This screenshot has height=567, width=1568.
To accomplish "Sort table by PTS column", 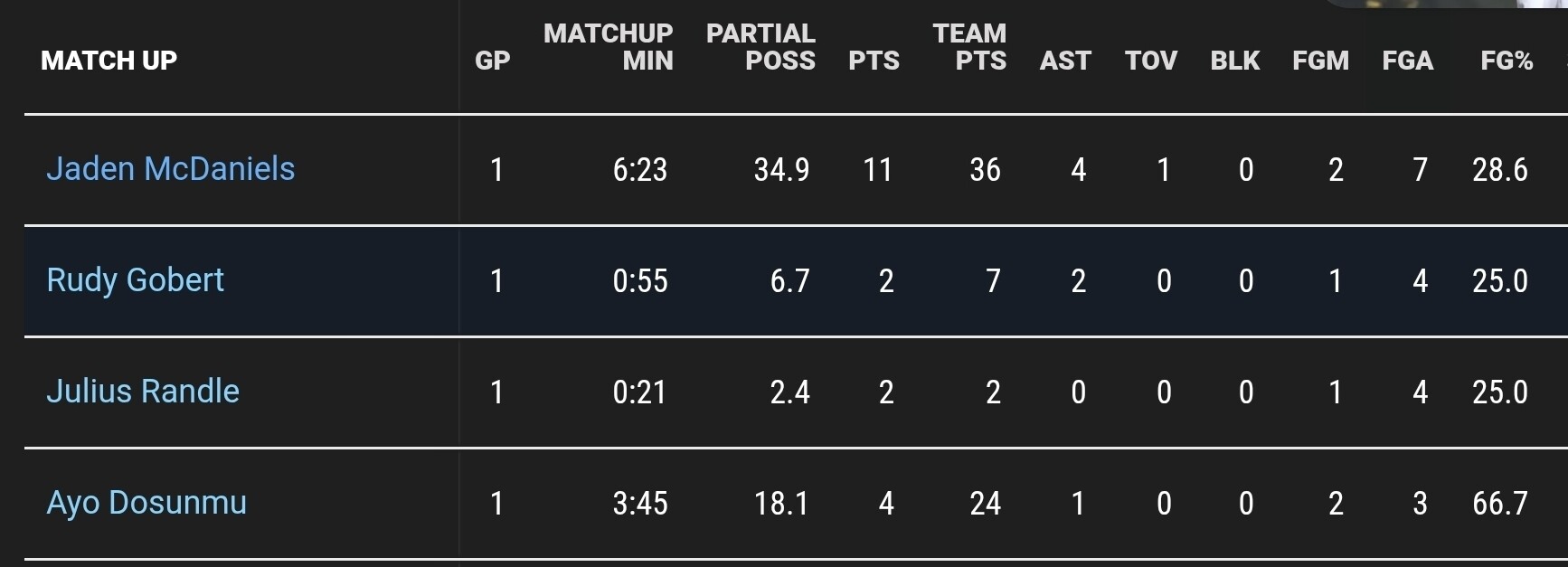I will point(874,61).
